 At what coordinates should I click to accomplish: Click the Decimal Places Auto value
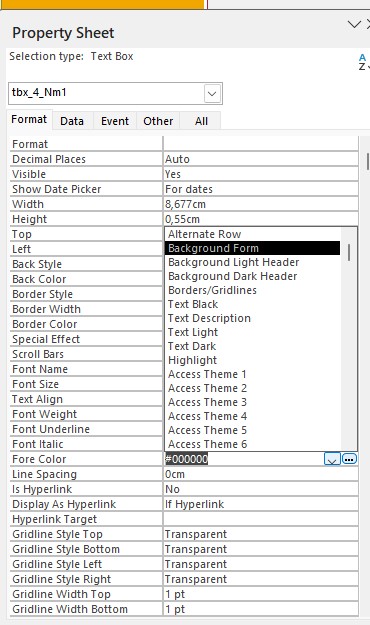coord(261,159)
